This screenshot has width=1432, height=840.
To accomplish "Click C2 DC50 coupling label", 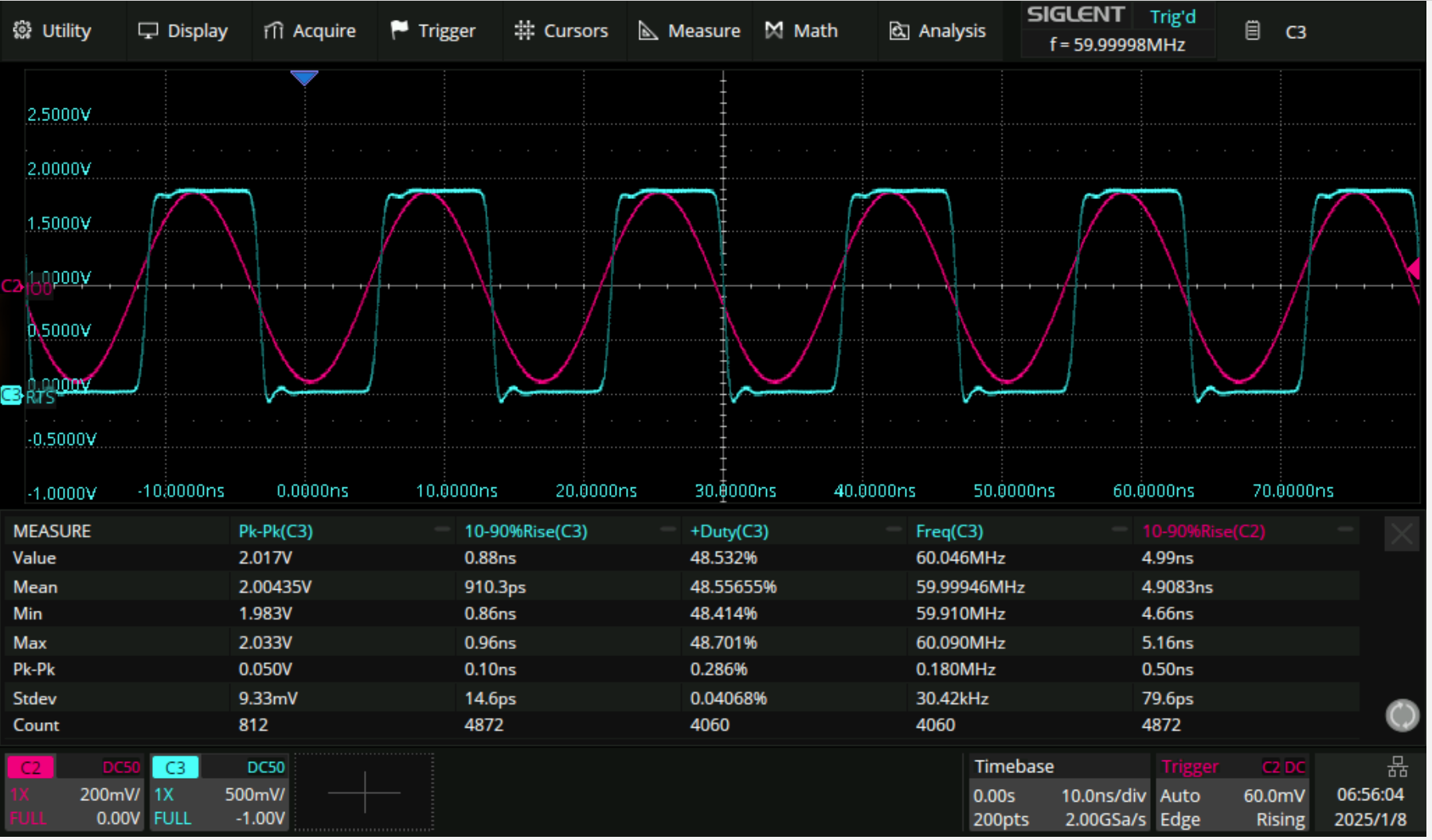I will pyautogui.click(x=121, y=768).
